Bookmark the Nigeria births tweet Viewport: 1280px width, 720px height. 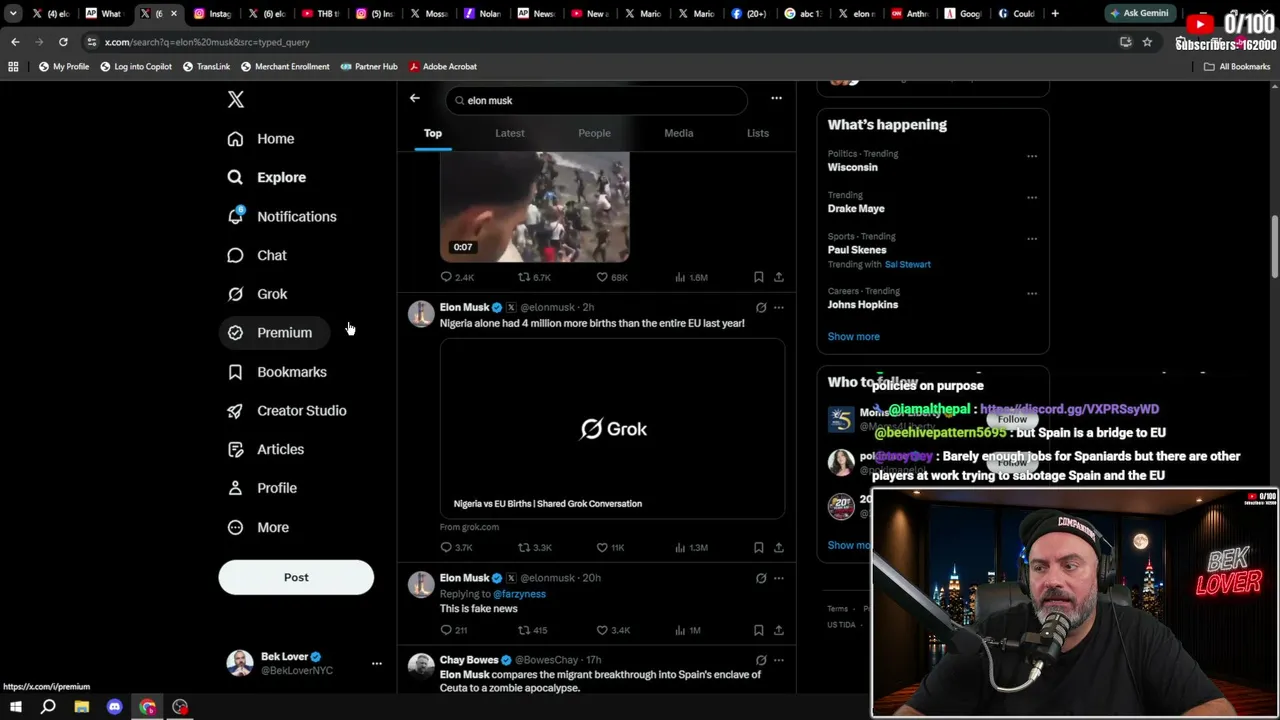759,547
